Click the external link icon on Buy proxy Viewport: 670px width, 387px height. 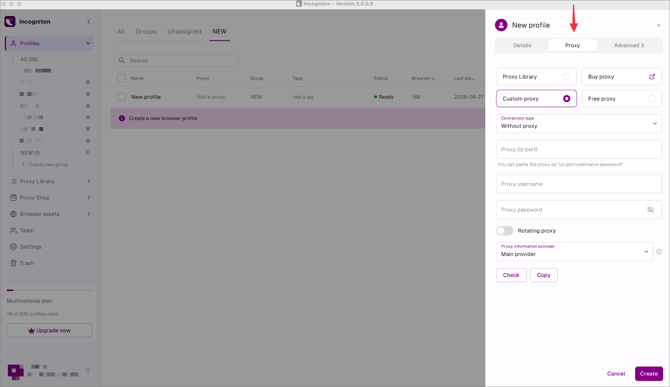tap(652, 76)
